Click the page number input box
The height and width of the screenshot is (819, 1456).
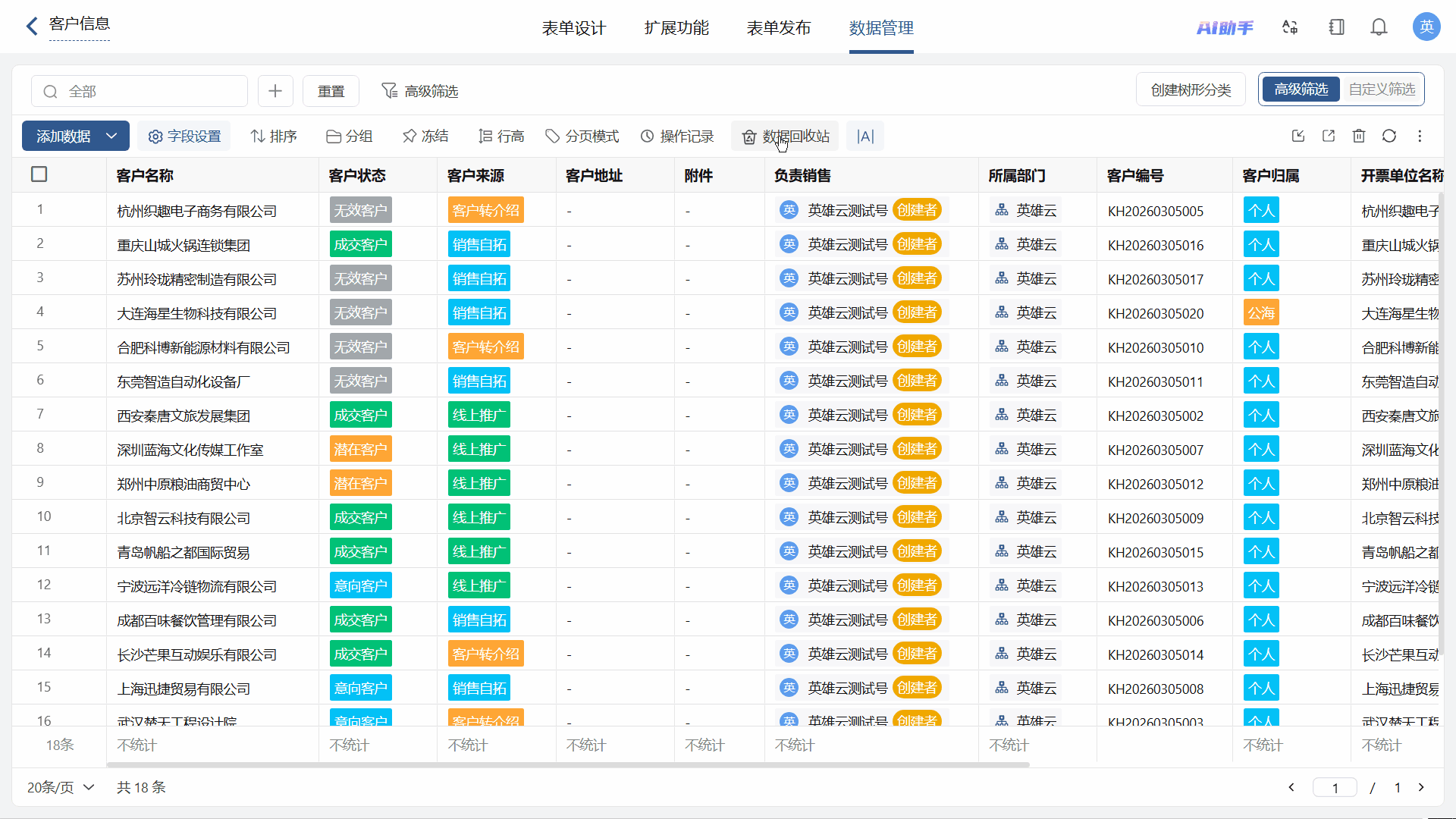[1335, 787]
